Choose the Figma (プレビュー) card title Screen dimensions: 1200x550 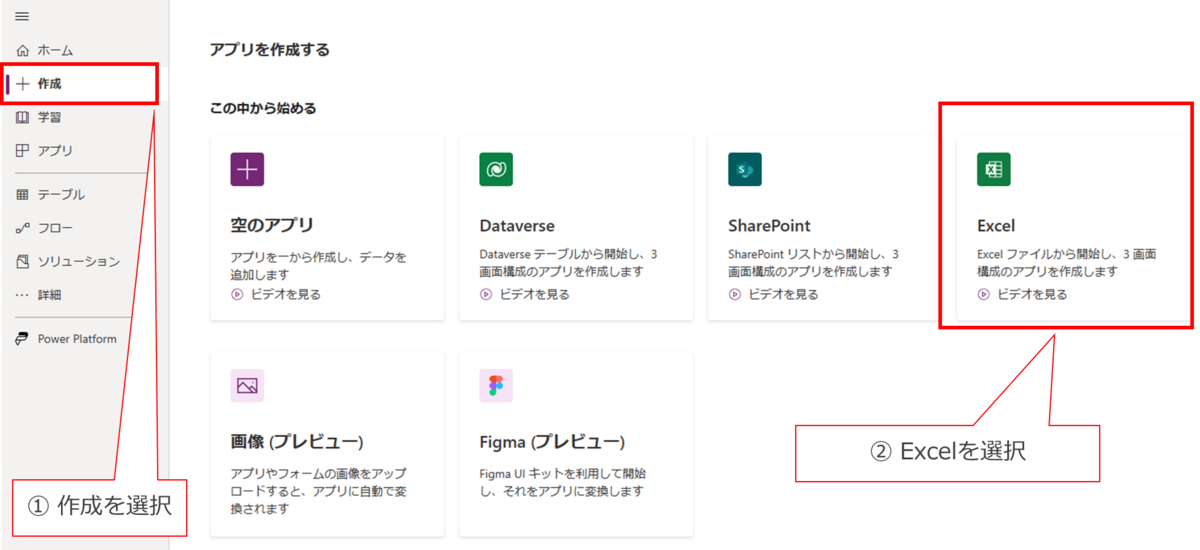(x=553, y=442)
